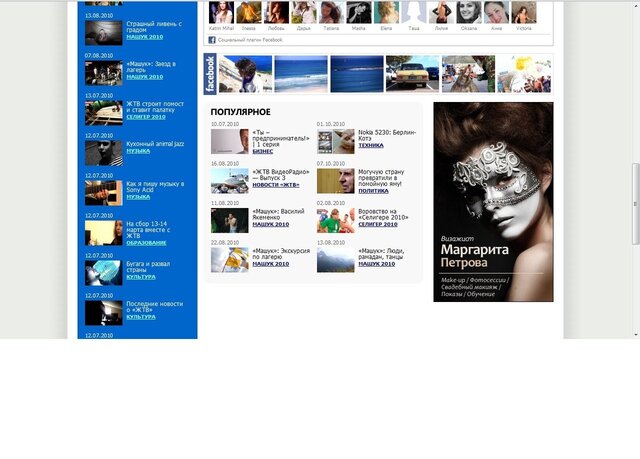Click the НОВОСТИ «ЖТВ» category link

[x=276, y=185]
